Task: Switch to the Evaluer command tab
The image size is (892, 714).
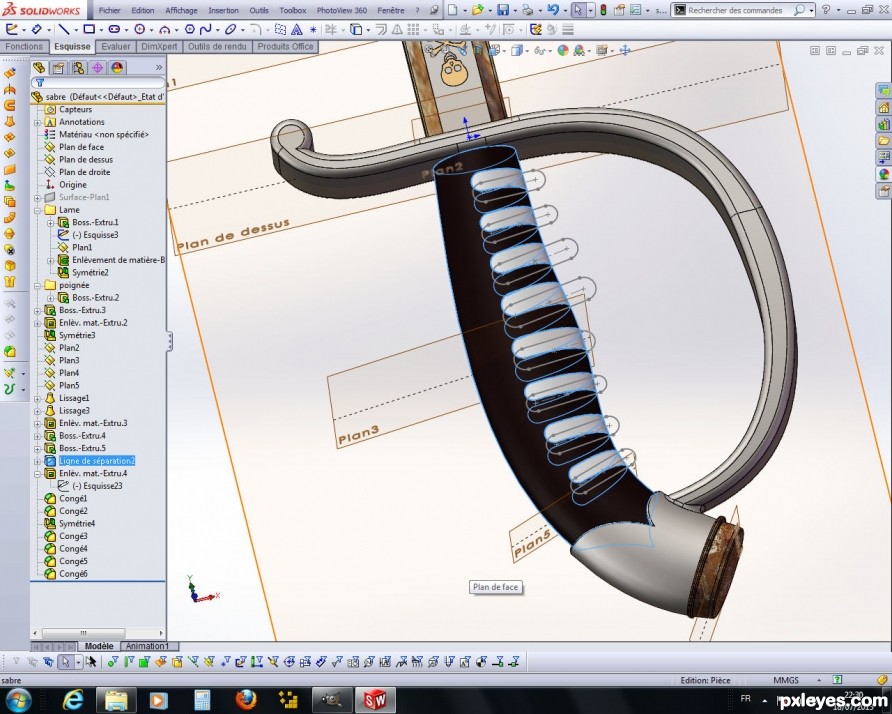Action: point(116,47)
